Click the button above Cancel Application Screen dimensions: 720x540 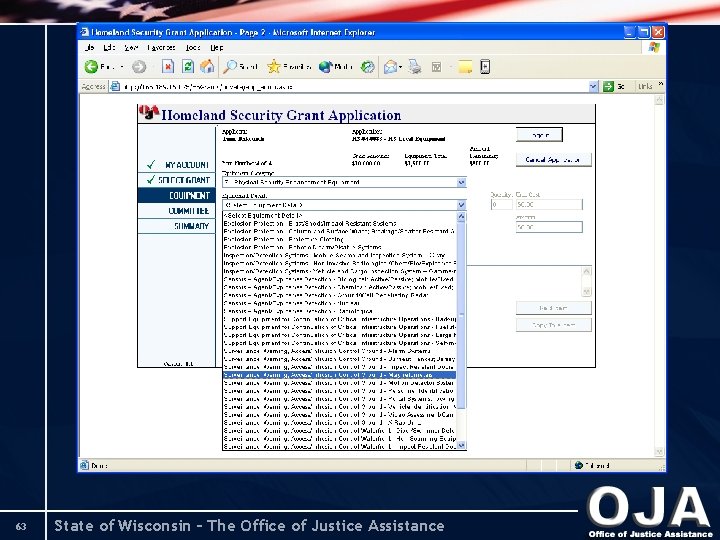pyautogui.click(x=540, y=135)
